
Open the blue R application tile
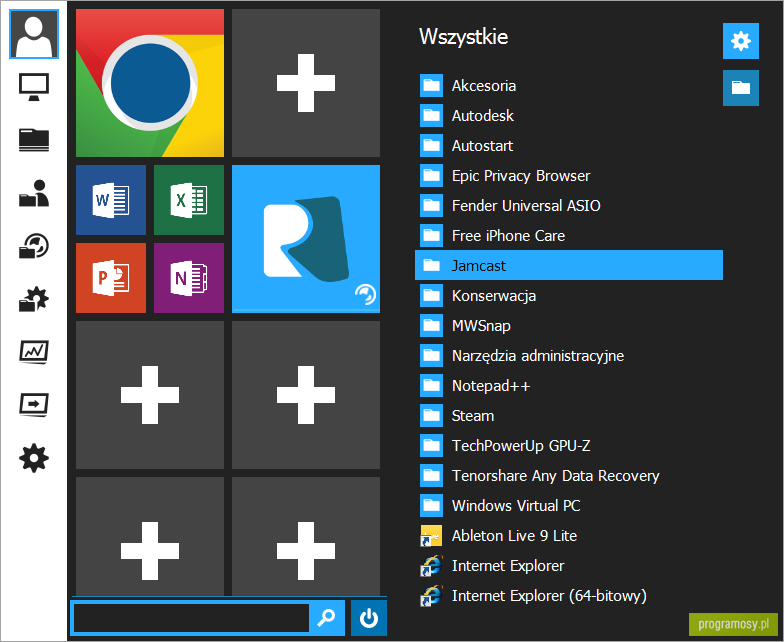click(306, 239)
